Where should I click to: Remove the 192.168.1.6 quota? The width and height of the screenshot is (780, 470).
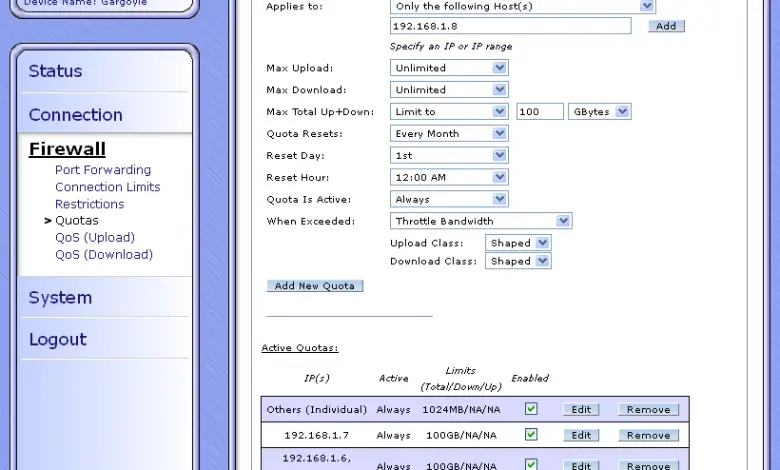pos(648,466)
